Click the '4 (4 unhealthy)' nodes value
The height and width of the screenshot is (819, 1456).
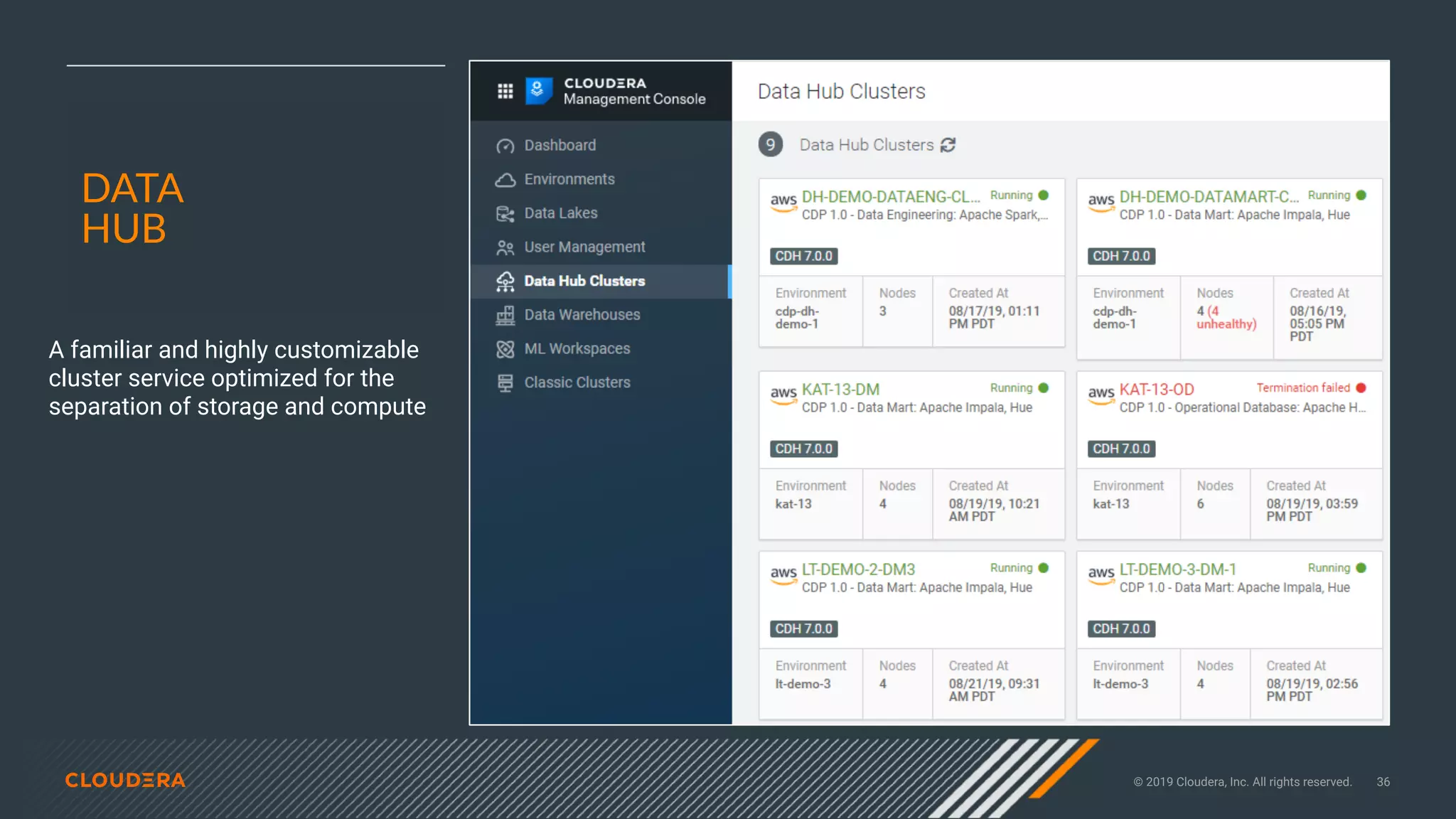[1226, 318]
